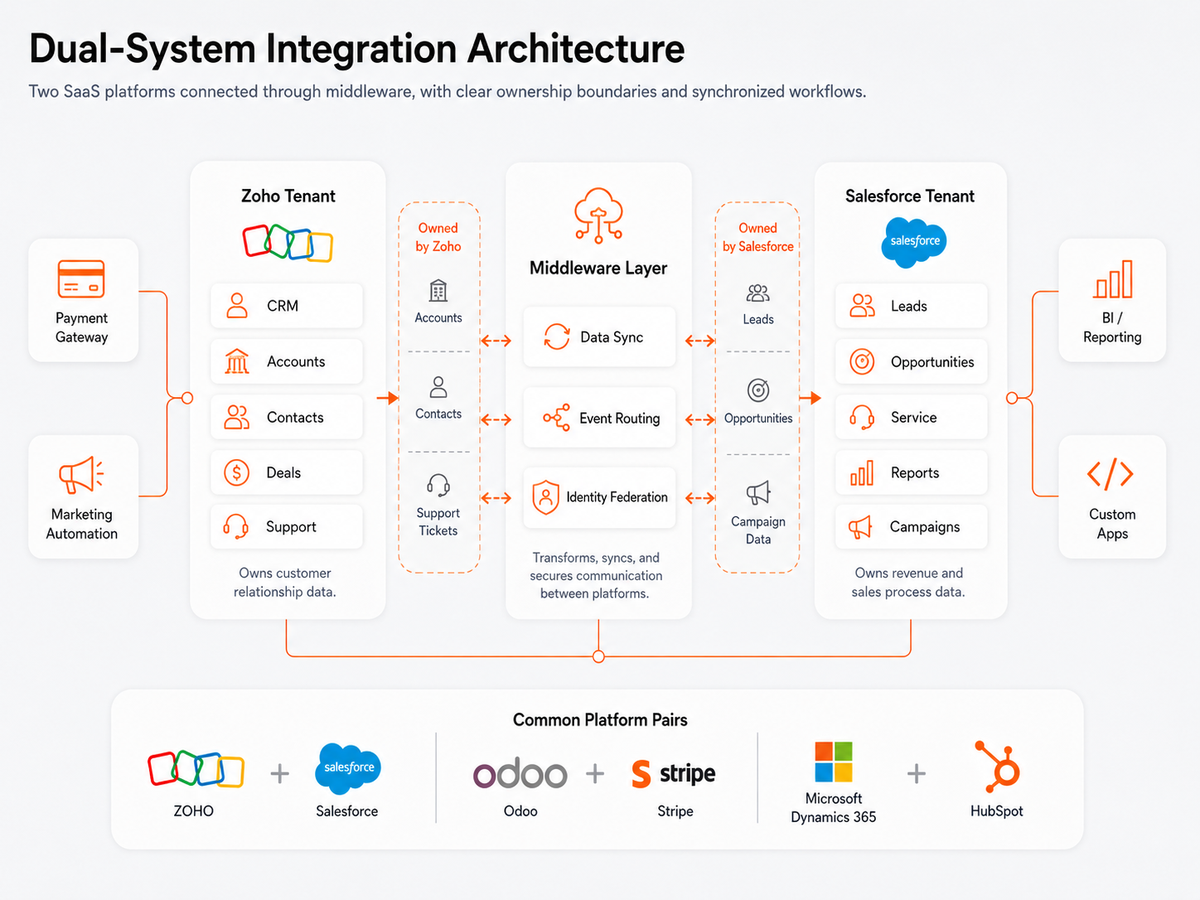
Task: Click the Event Routing share icon
Action: point(556,418)
